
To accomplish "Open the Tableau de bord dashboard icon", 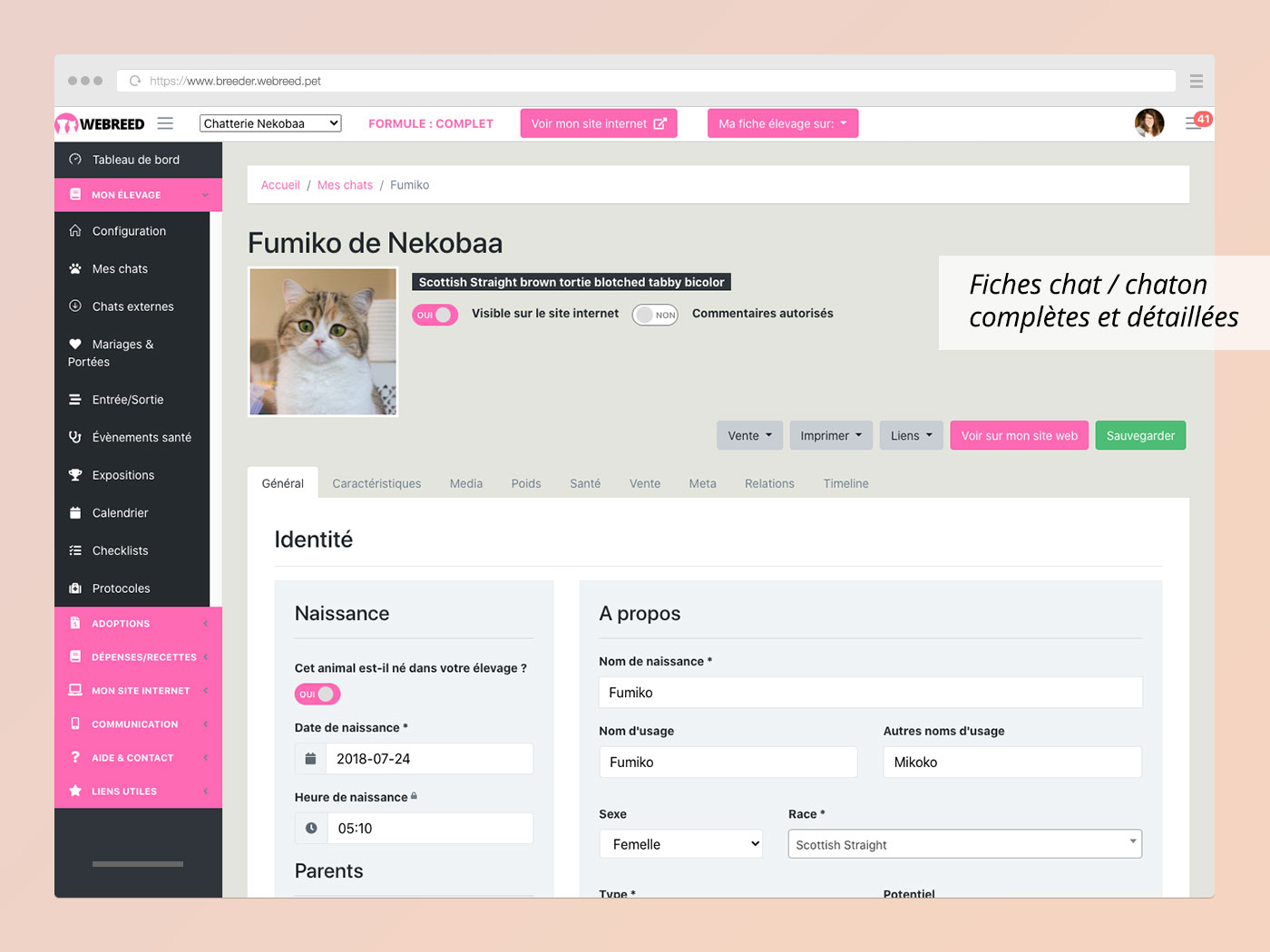I will 75,160.
